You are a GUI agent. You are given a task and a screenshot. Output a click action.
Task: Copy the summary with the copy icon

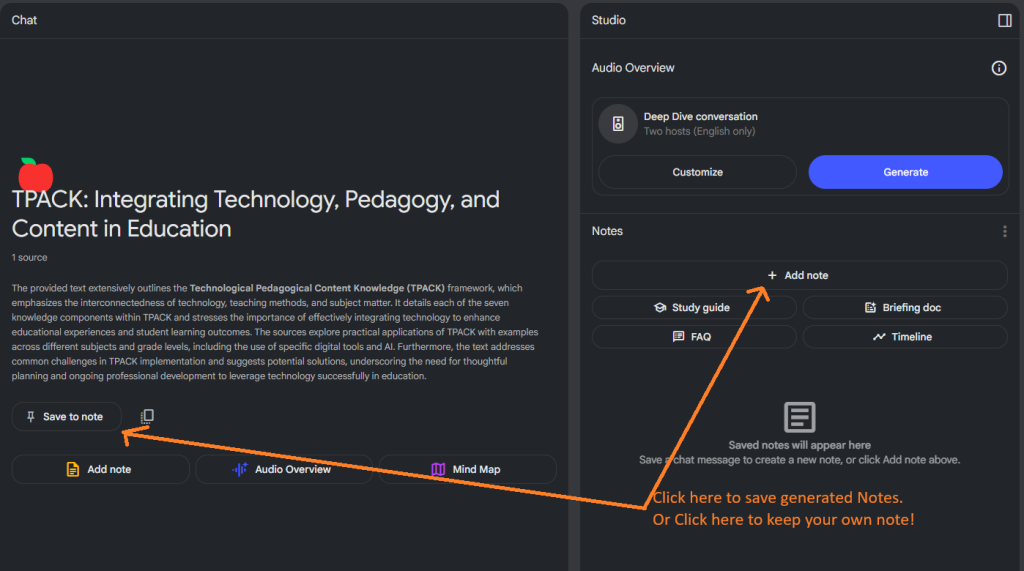(147, 416)
